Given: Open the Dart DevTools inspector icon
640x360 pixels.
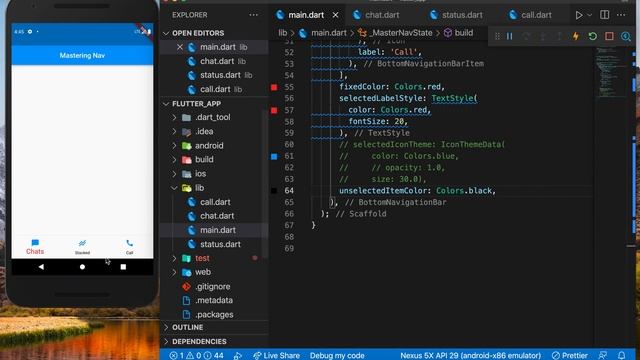Looking at the screenshot, I should (626, 36).
